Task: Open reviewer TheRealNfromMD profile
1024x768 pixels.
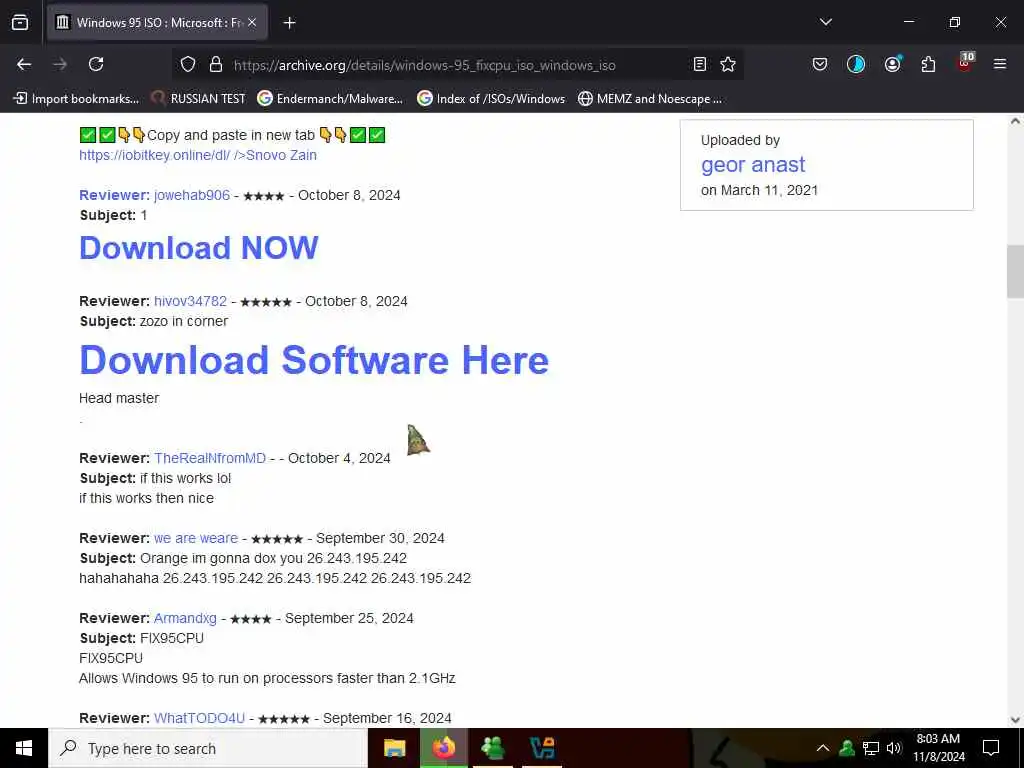Action: click(x=210, y=458)
